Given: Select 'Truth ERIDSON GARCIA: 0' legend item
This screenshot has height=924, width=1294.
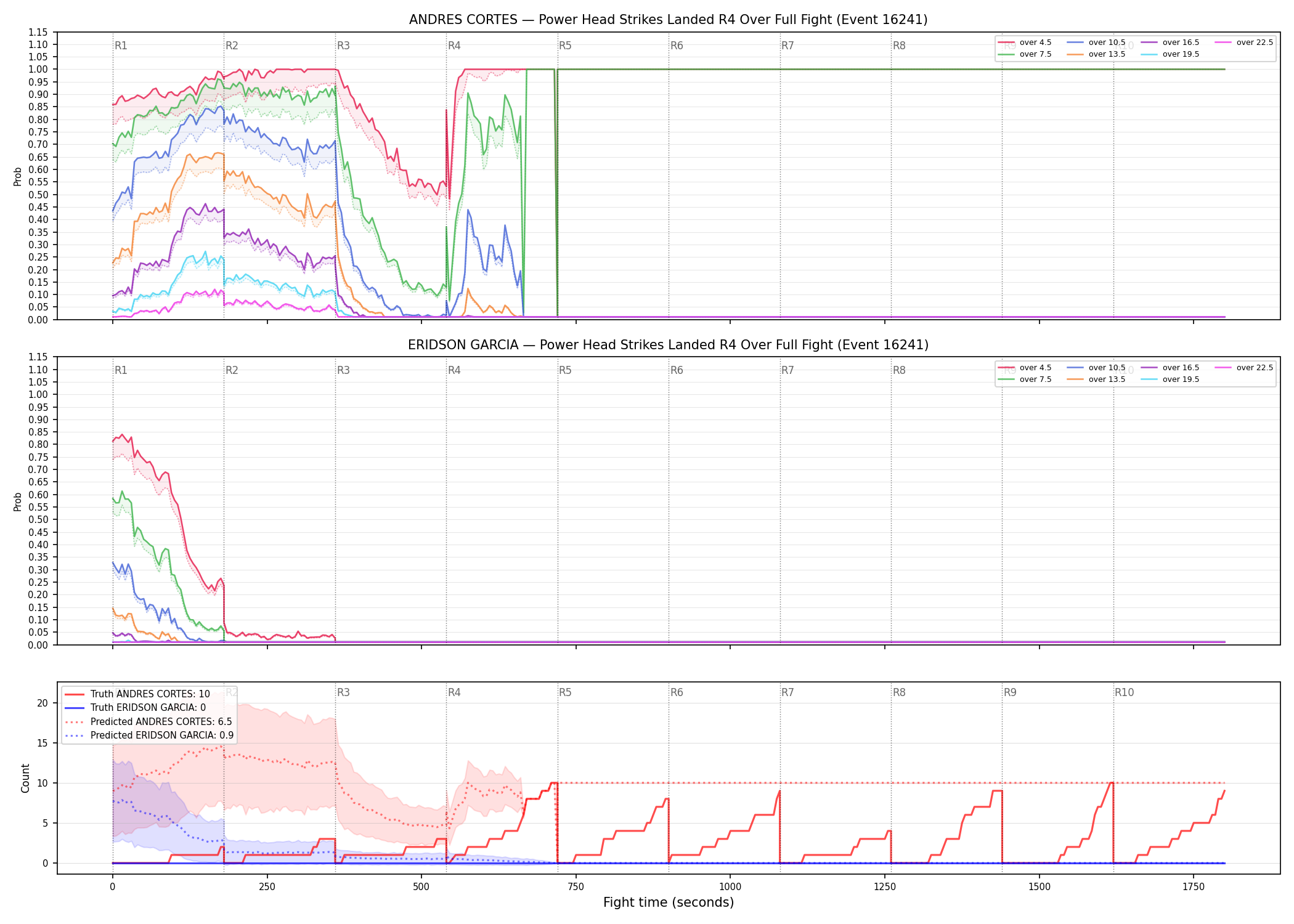Looking at the screenshot, I should [x=136, y=708].
